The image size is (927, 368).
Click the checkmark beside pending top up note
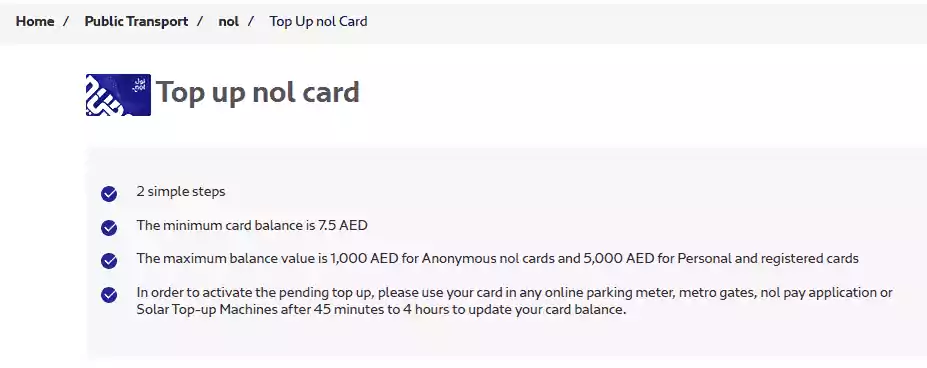tap(109, 295)
